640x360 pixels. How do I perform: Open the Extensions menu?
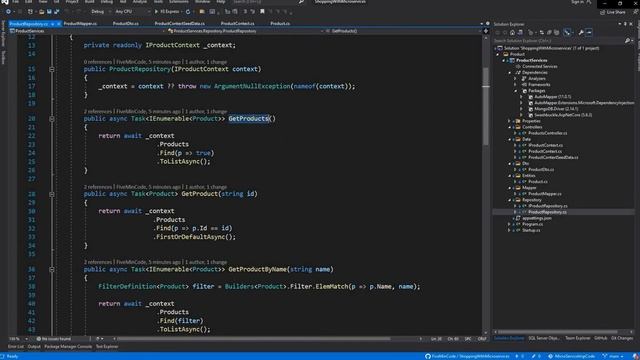[x=179, y=2]
